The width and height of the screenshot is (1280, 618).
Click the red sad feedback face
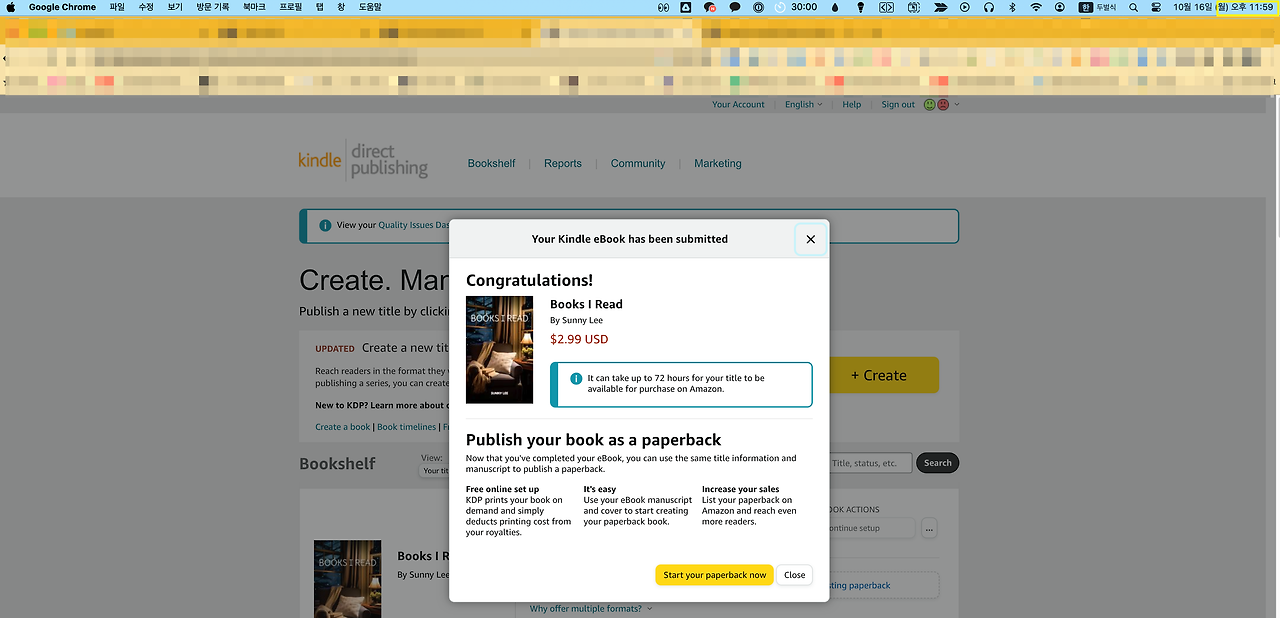tap(943, 104)
